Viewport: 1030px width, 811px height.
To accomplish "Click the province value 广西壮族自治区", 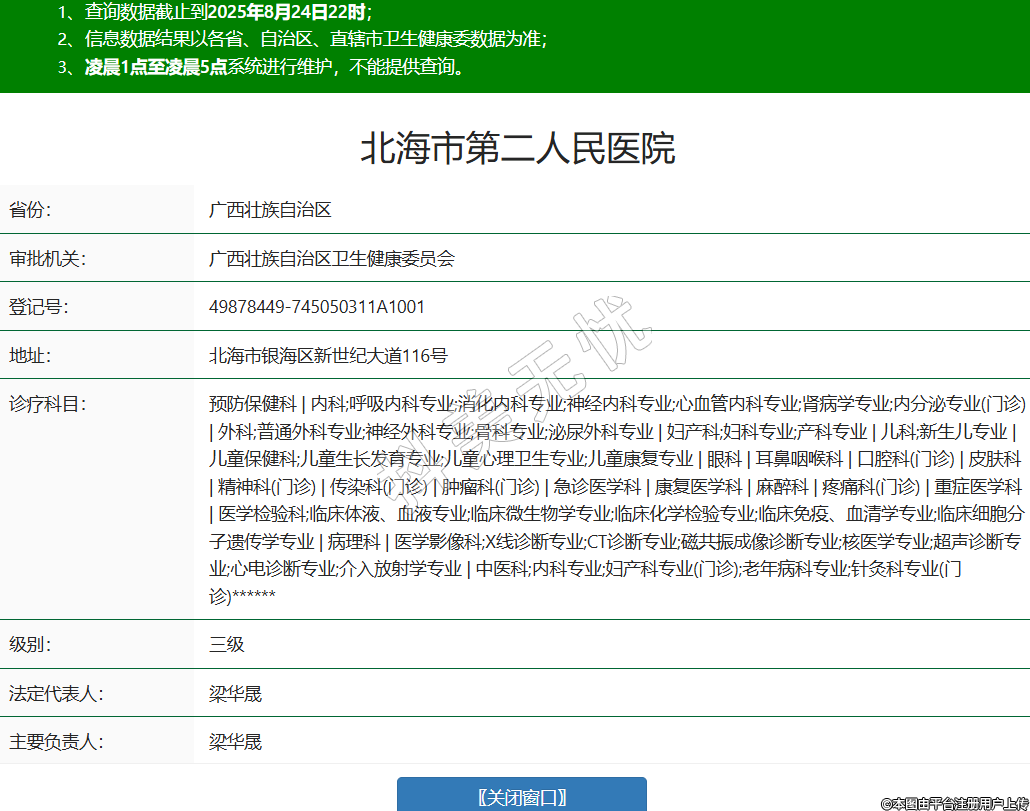I will (x=270, y=210).
